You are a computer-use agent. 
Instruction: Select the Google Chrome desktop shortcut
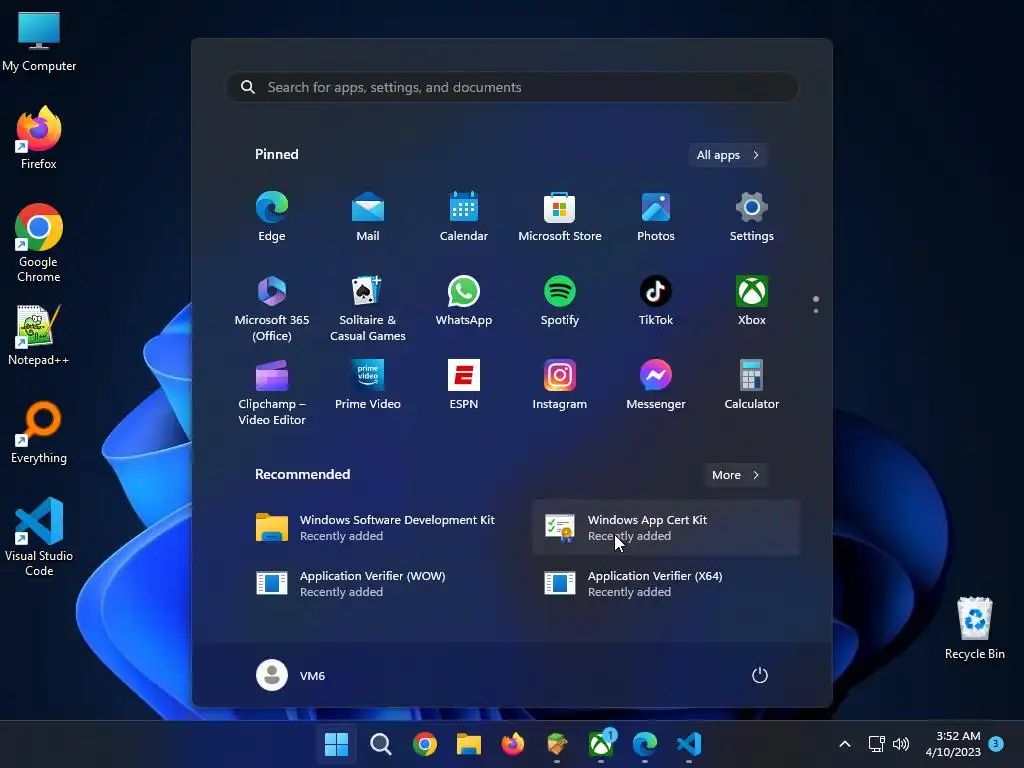(39, 243)
